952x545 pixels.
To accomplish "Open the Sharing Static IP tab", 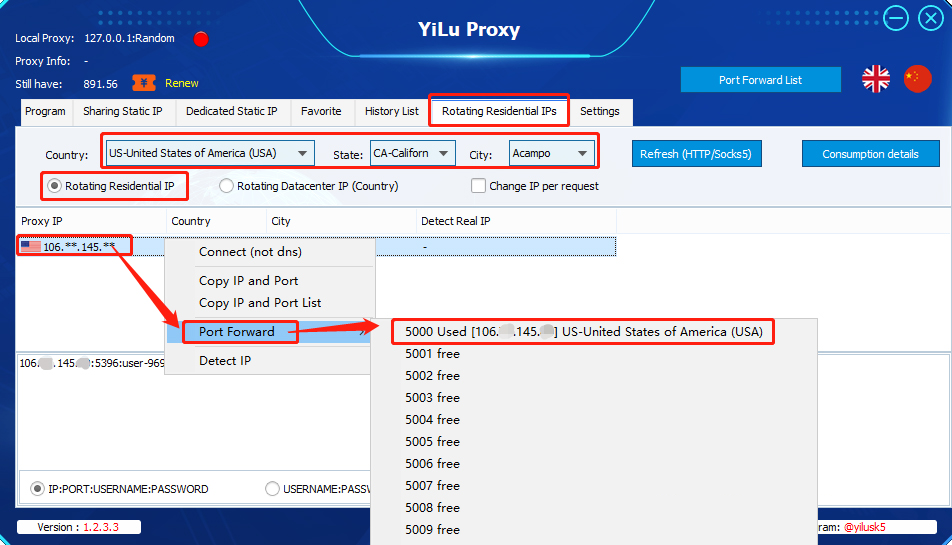I will [123, 112].
